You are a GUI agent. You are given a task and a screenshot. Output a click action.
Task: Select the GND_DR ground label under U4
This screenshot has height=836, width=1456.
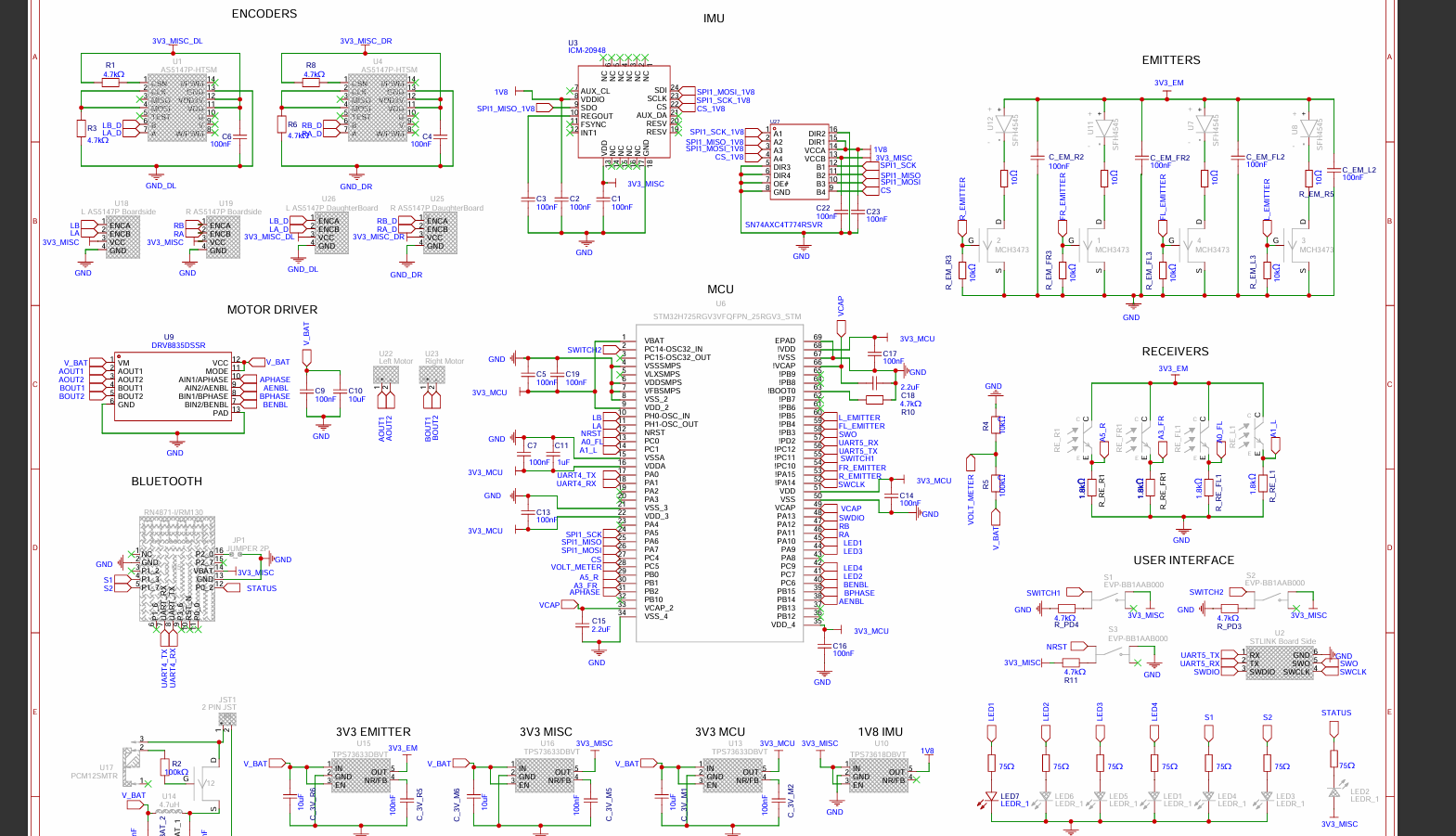point(355,186)
